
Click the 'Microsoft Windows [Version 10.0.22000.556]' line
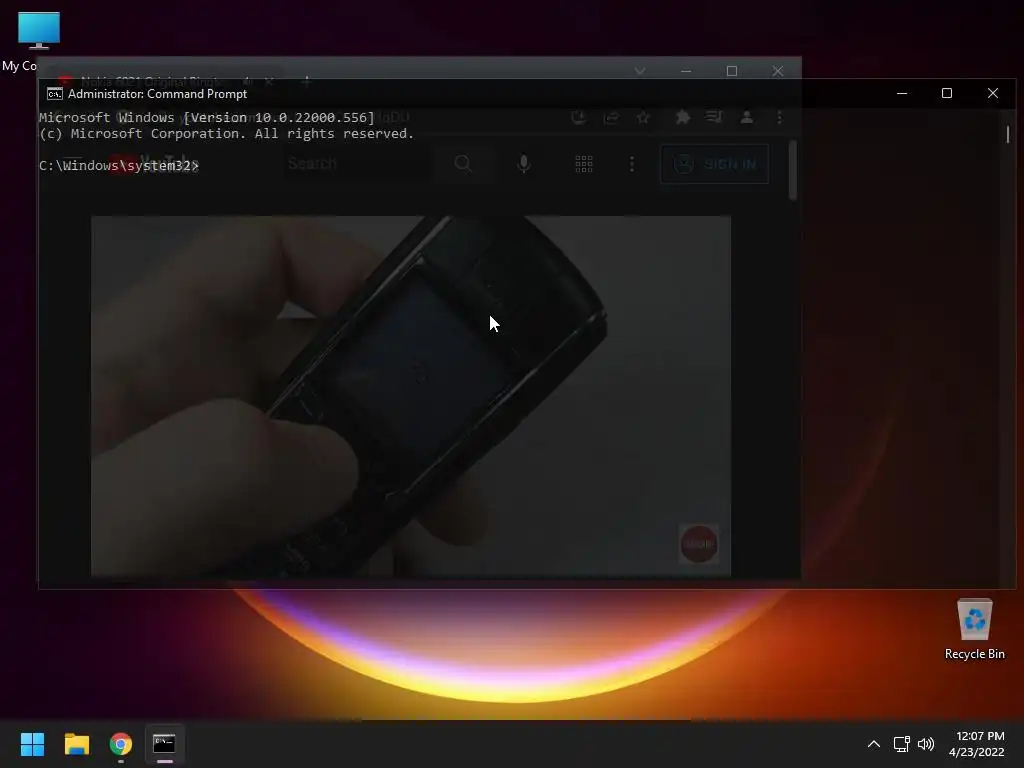[x=207, y=118]
